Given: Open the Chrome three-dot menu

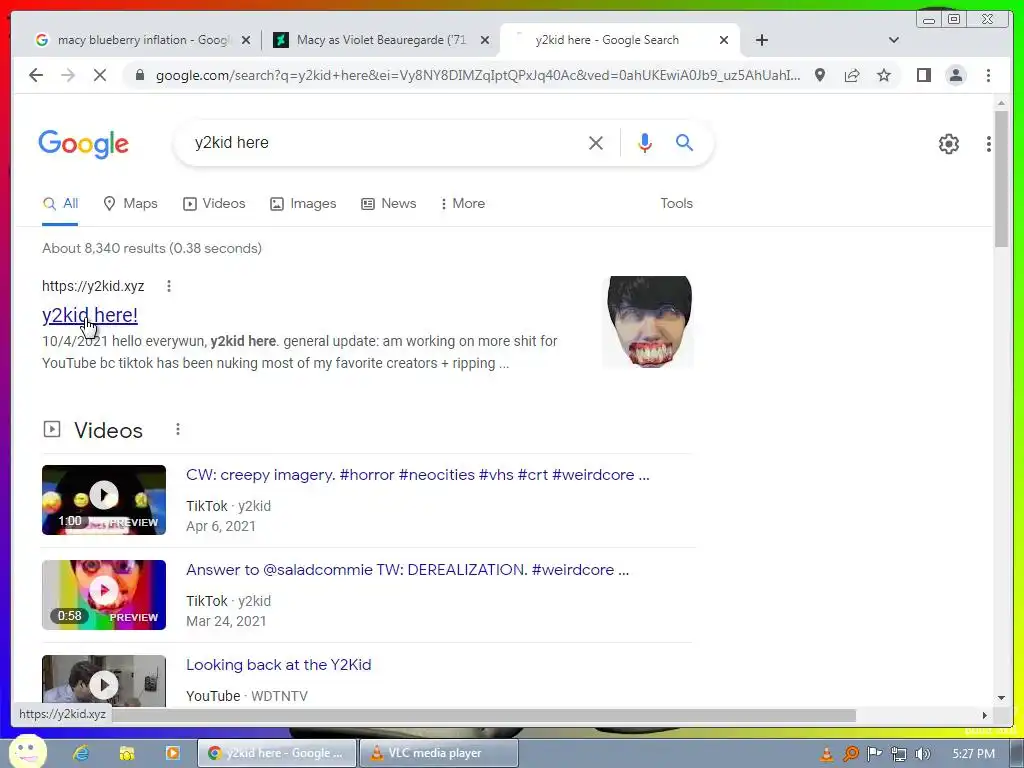Looking at the screenshot, I should click(x=988, y=75).
